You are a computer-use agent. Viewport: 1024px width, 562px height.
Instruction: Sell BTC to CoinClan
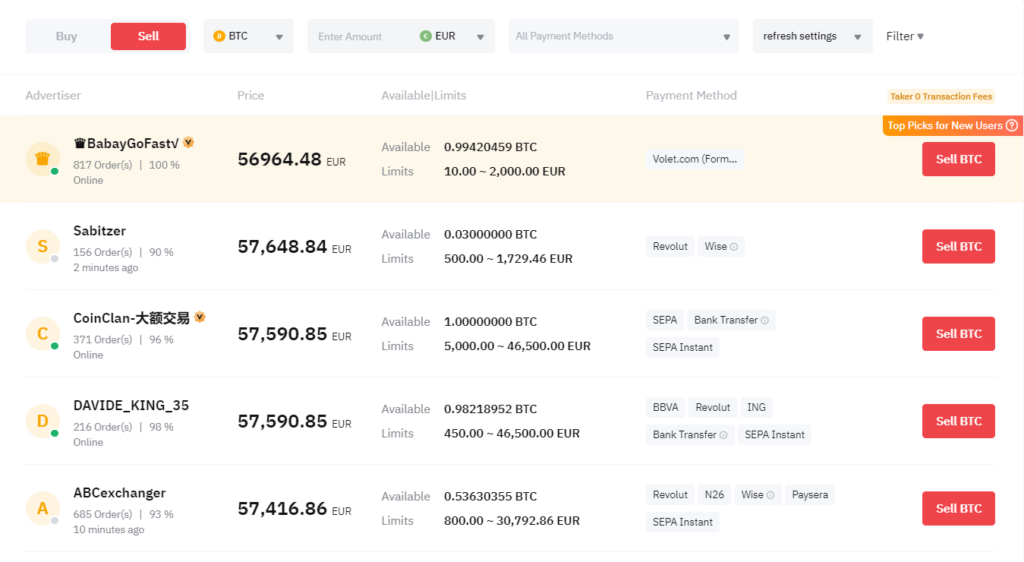click(x=958, y=334)
